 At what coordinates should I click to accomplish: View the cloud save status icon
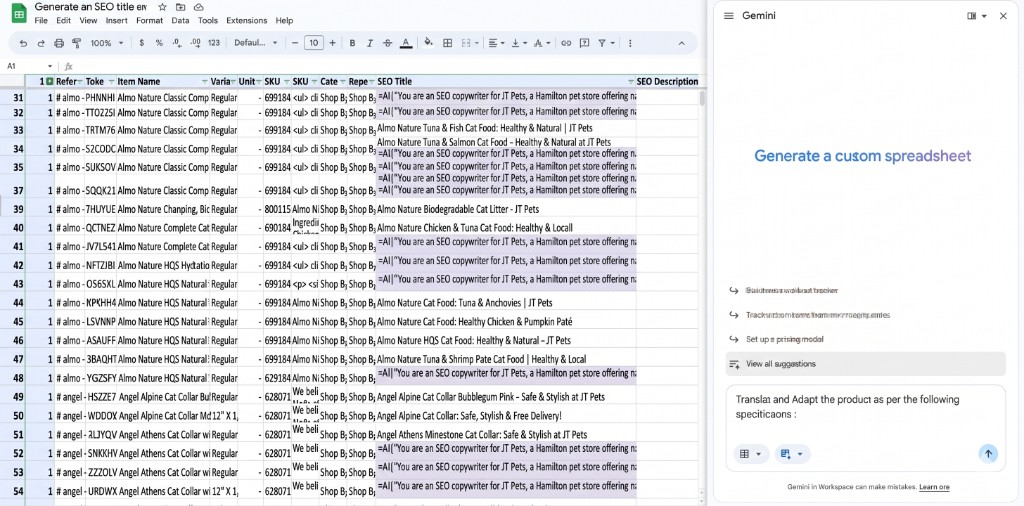pyautogui.click(x=199, y=7)
